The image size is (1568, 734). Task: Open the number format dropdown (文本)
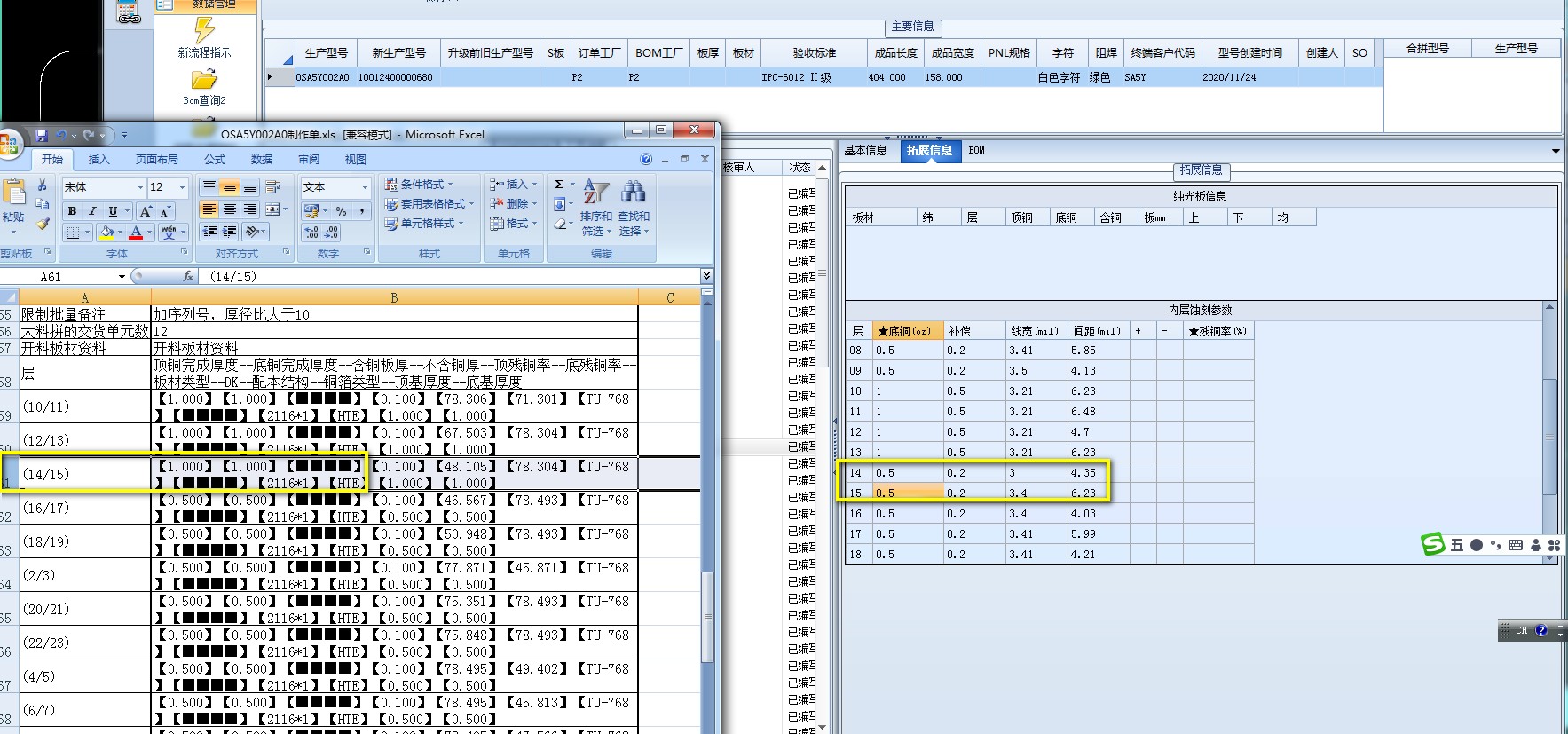pyautogui.click(x=365, y=187)
